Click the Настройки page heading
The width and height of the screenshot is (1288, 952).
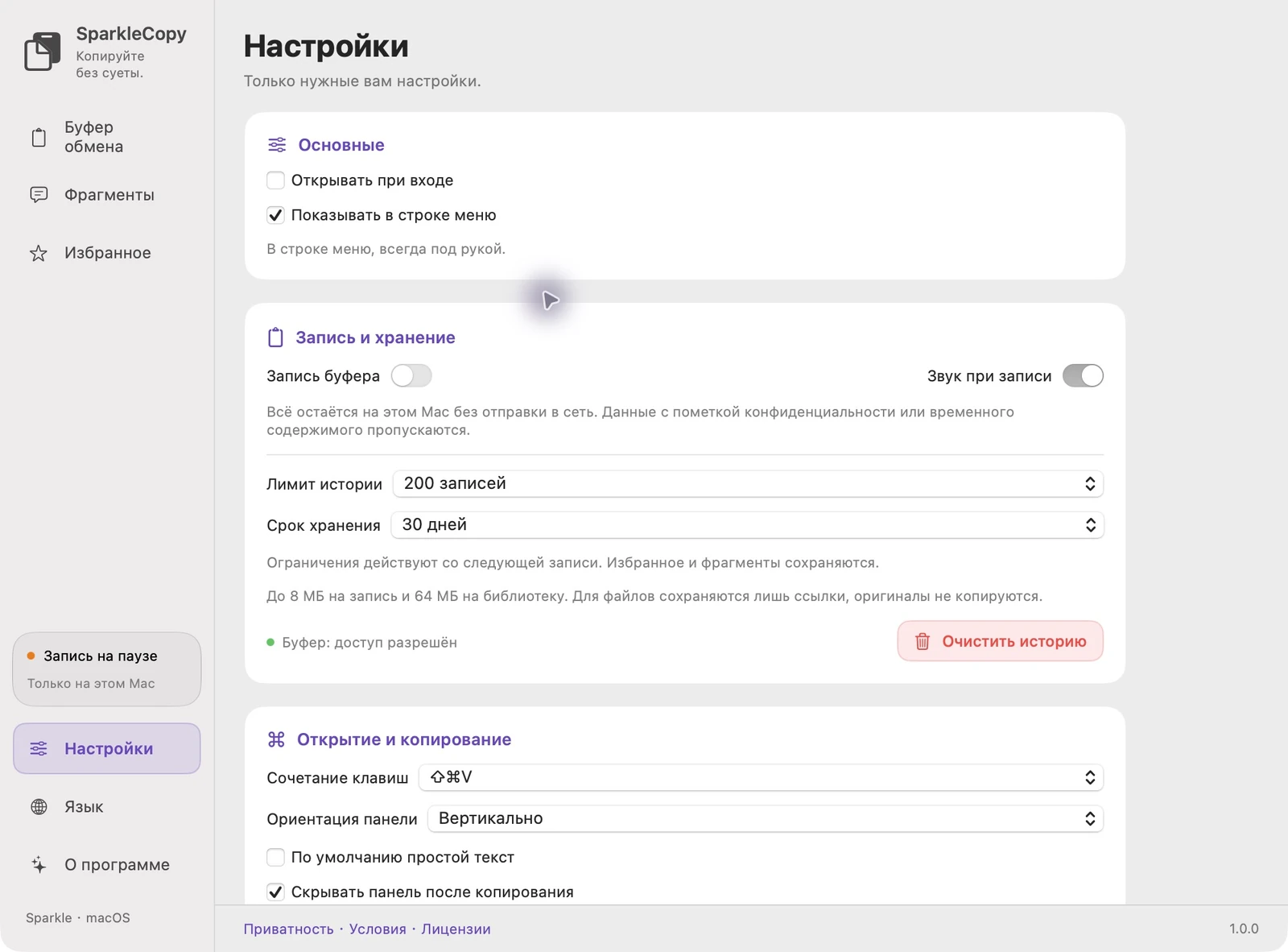326,47
